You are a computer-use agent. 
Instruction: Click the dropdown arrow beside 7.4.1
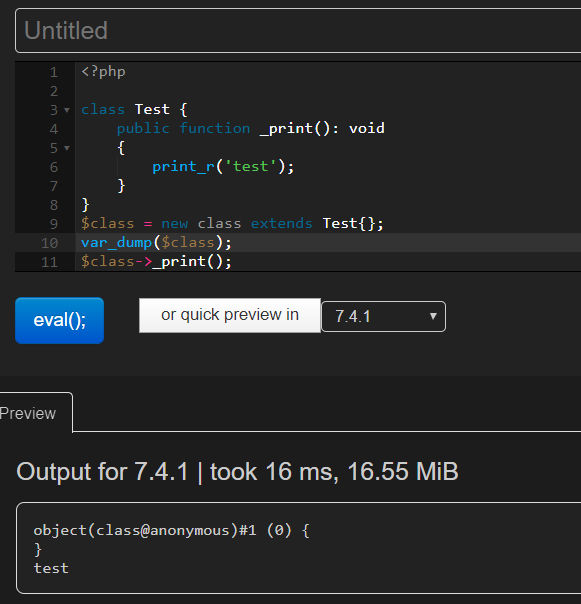pos(433,316)
